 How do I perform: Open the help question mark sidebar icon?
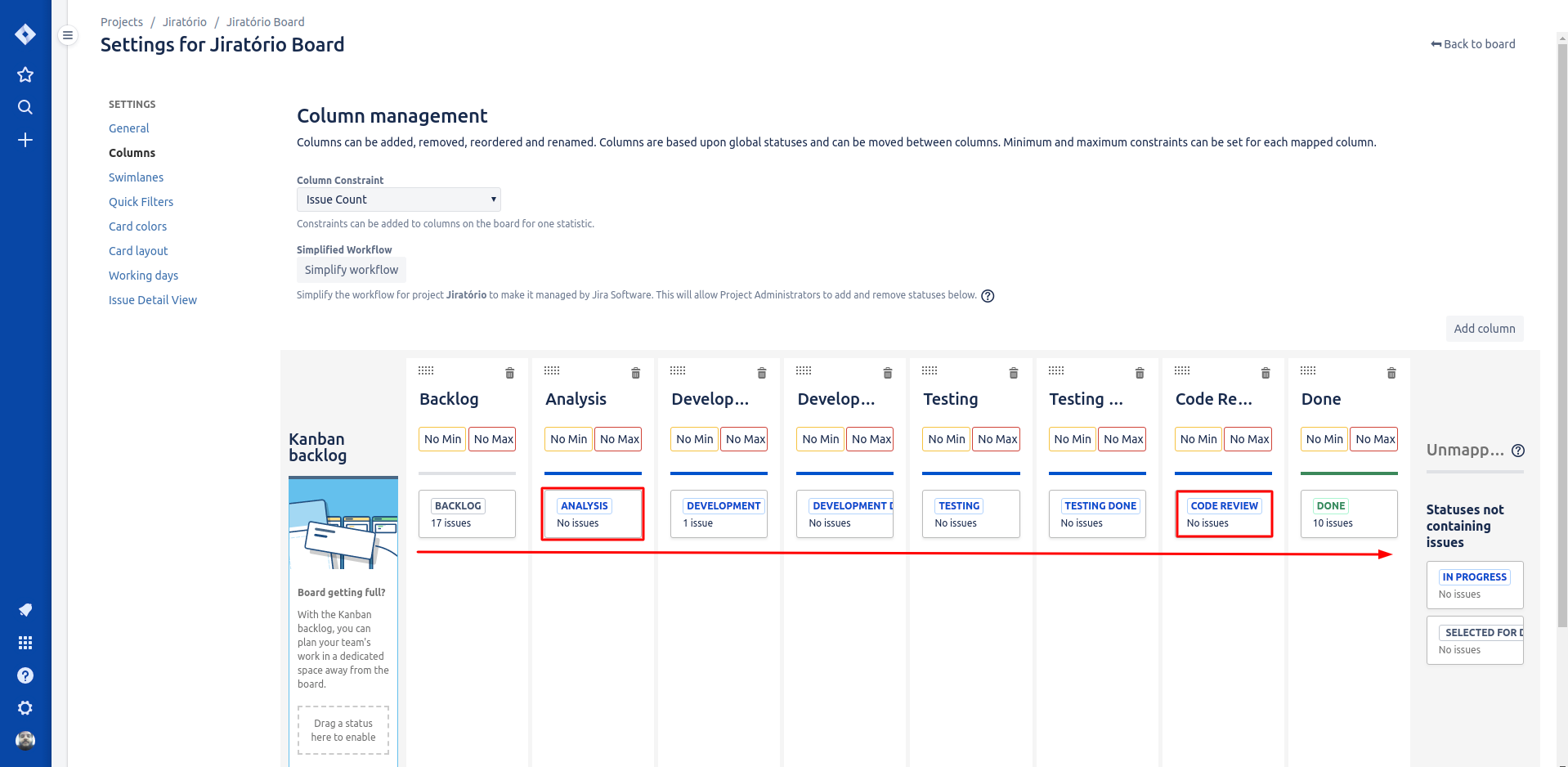click(x=25, y=675)
